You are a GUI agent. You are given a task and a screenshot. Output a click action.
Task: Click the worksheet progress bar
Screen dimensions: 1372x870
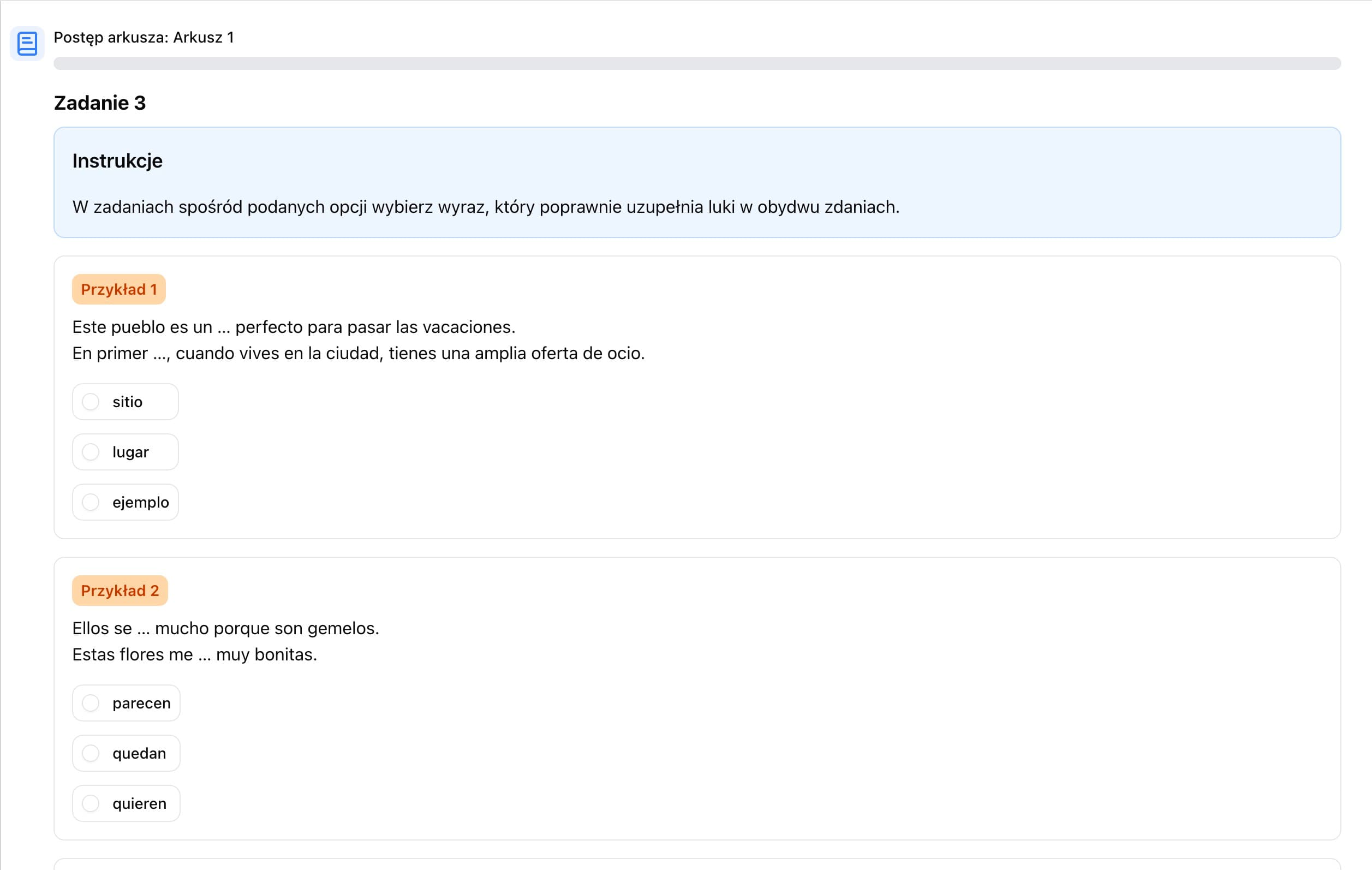pyautogui.click(x=697, y=63)
